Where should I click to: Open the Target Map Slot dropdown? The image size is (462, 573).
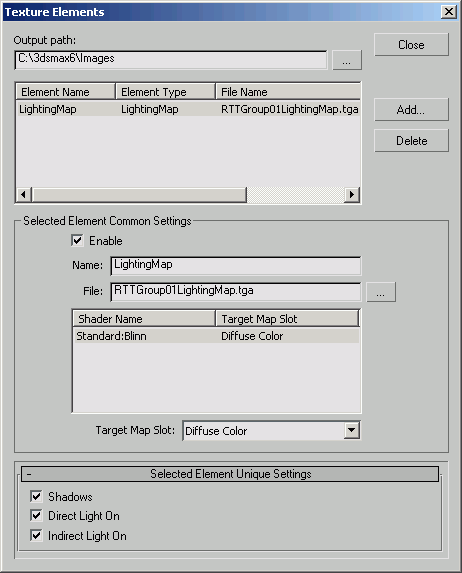(x=352, y=430)
